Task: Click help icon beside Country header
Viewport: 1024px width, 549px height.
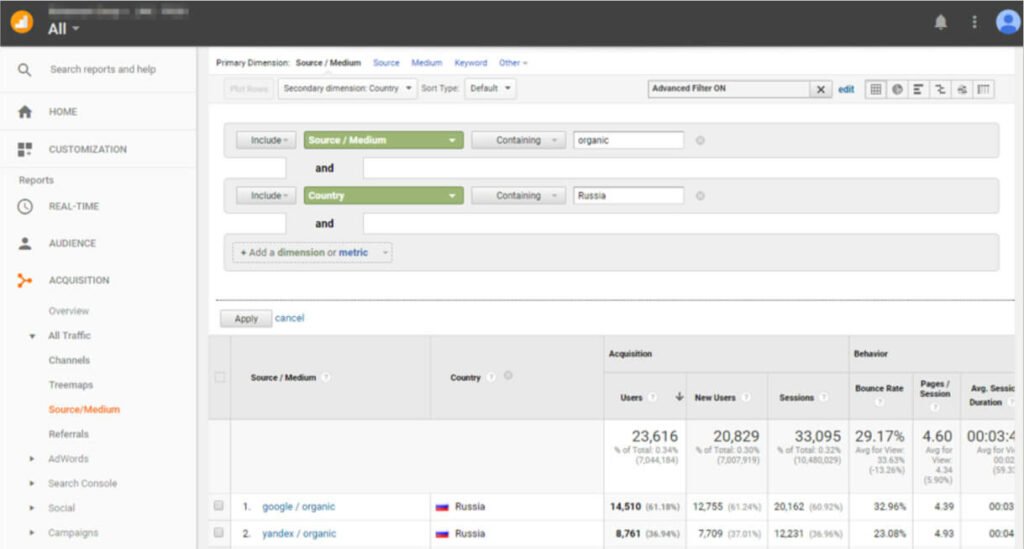Action: pos(490,377)
